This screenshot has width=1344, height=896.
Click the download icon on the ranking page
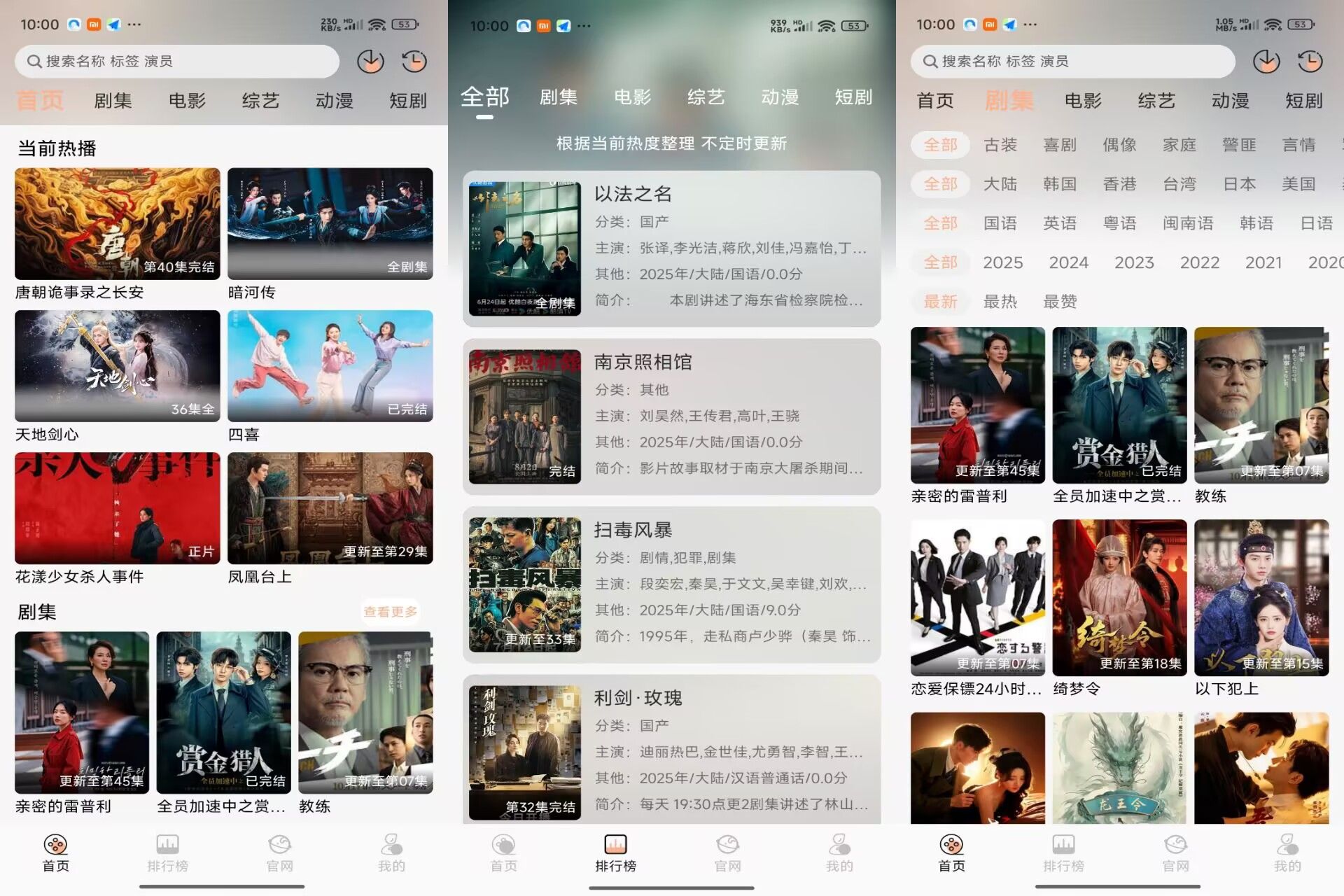[x=1266, y=61]
